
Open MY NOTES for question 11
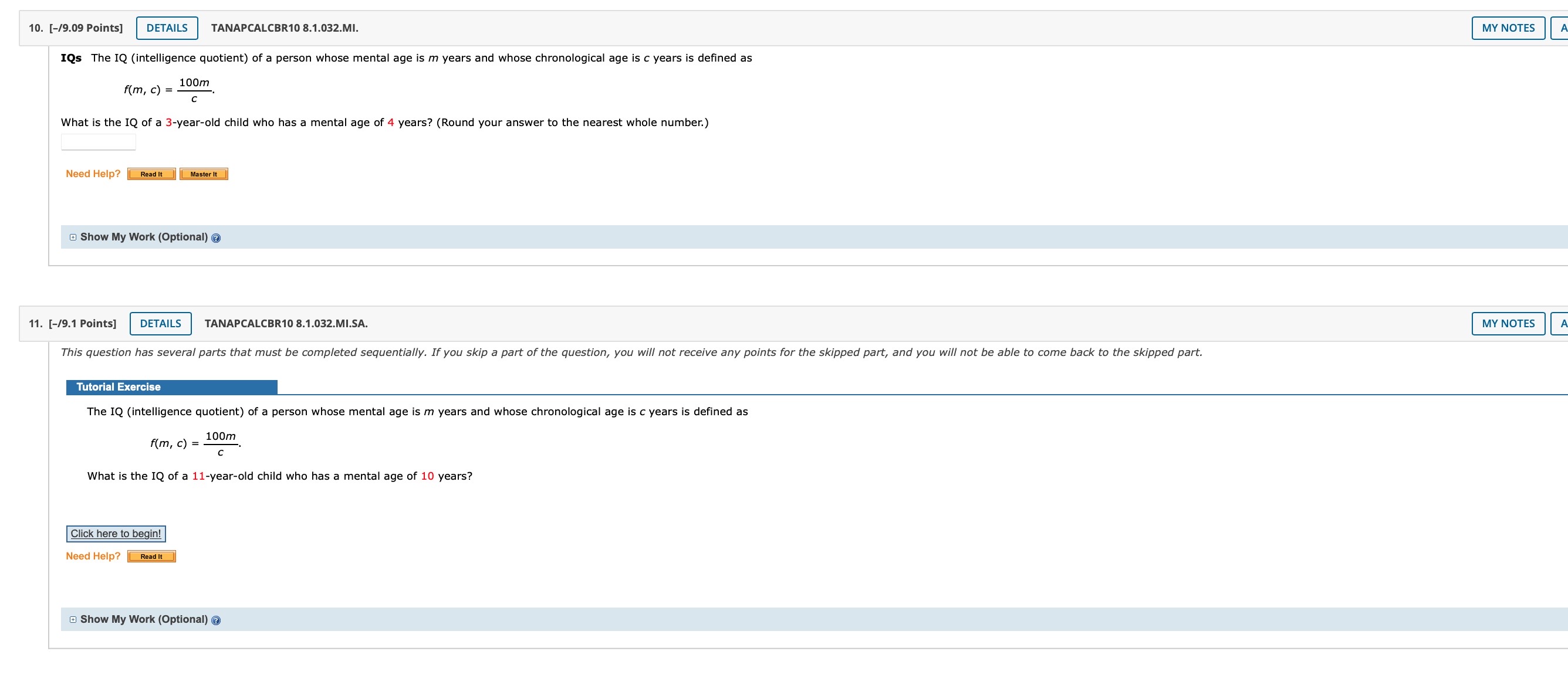point(1508,324)
